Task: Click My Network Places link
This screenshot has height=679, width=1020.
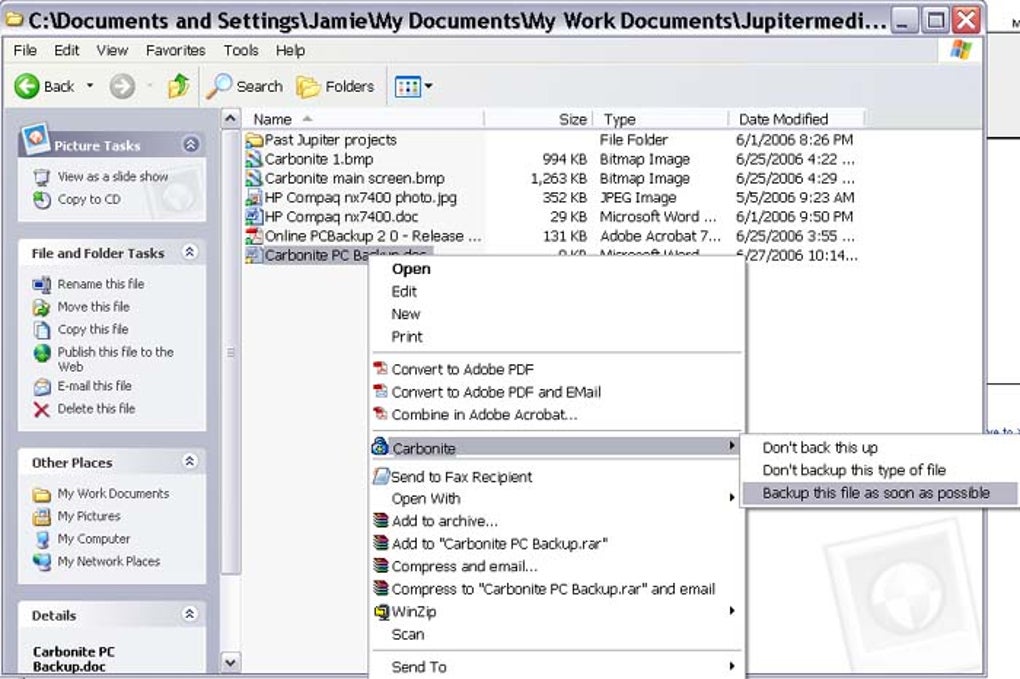Action: [109, 561]
